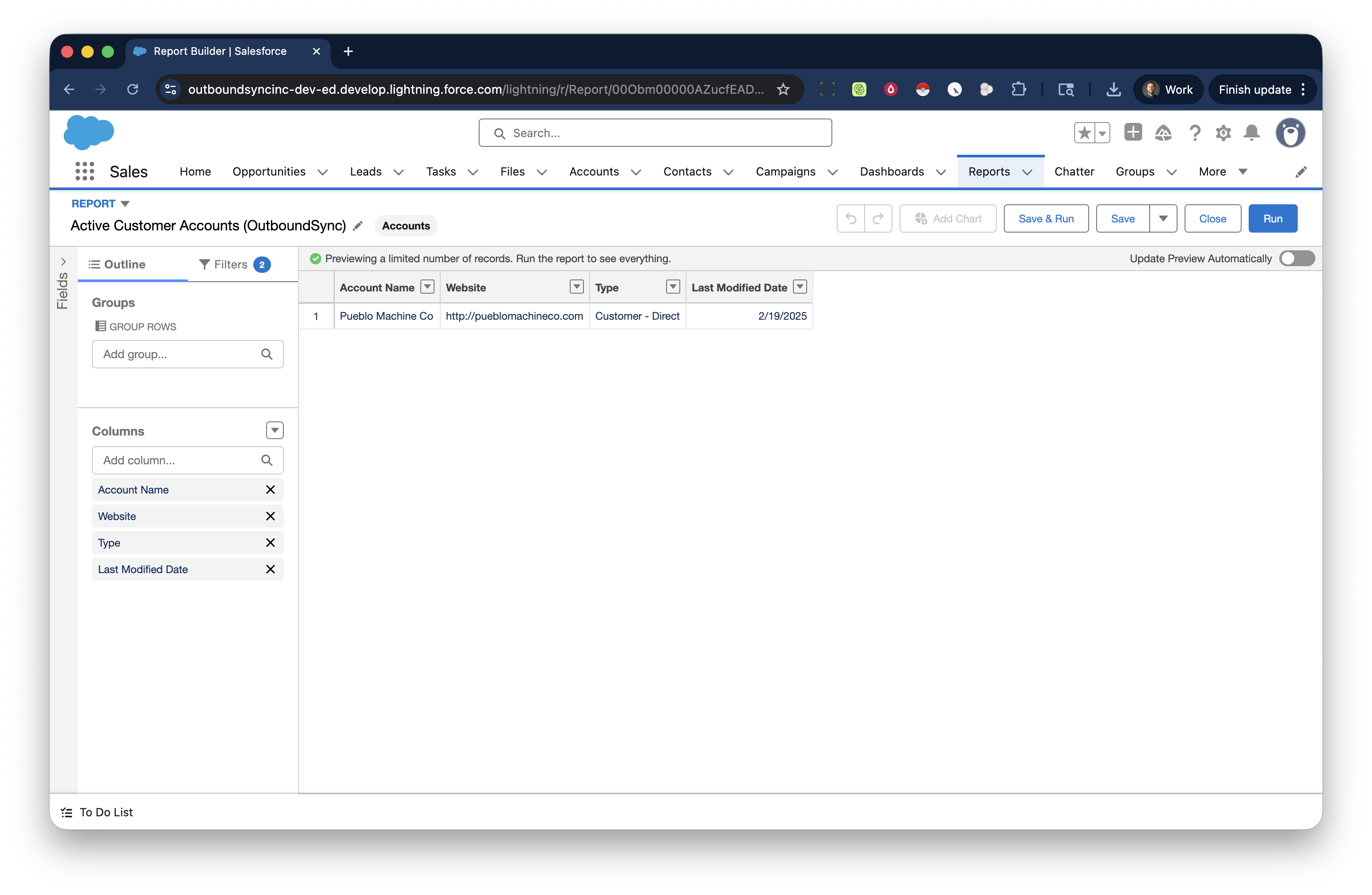Open the user profile avatar
Viewport: 1372px width, 895px height.
coord(1290,133)
